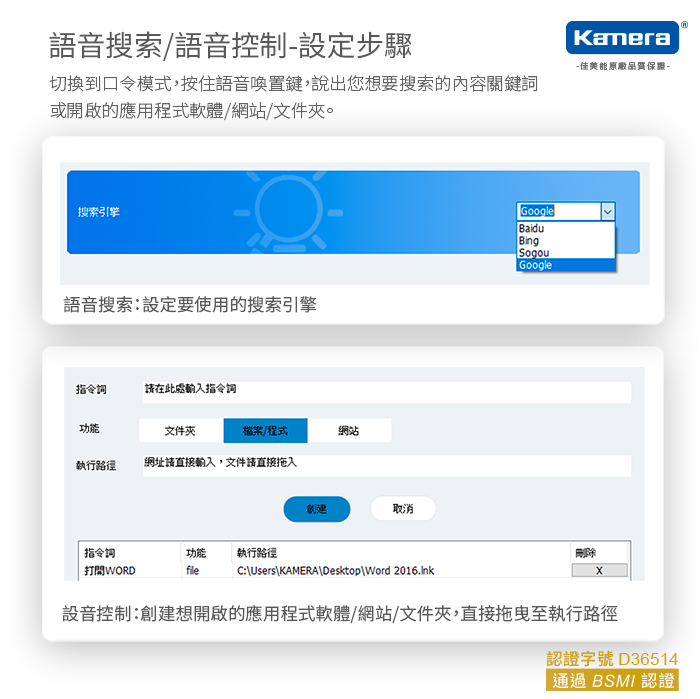
Task: Click the Kamera brand logo
Action: pyautogui.click(x=620, y=39)
